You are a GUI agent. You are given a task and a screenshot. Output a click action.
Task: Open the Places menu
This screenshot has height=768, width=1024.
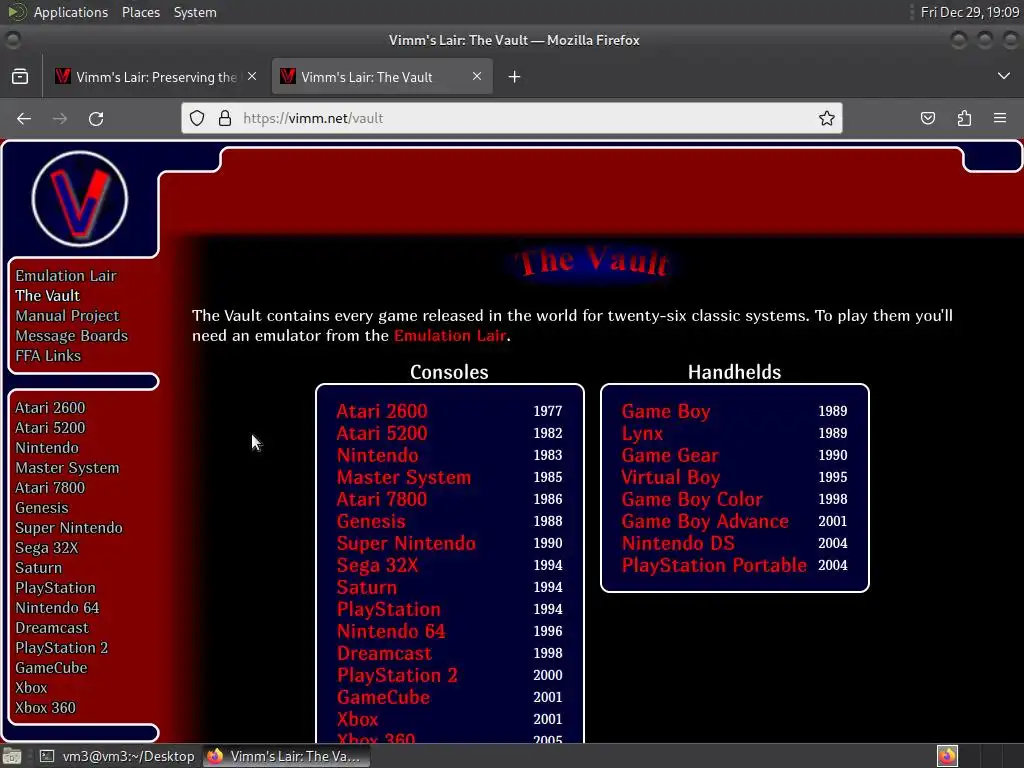point(141,12)
